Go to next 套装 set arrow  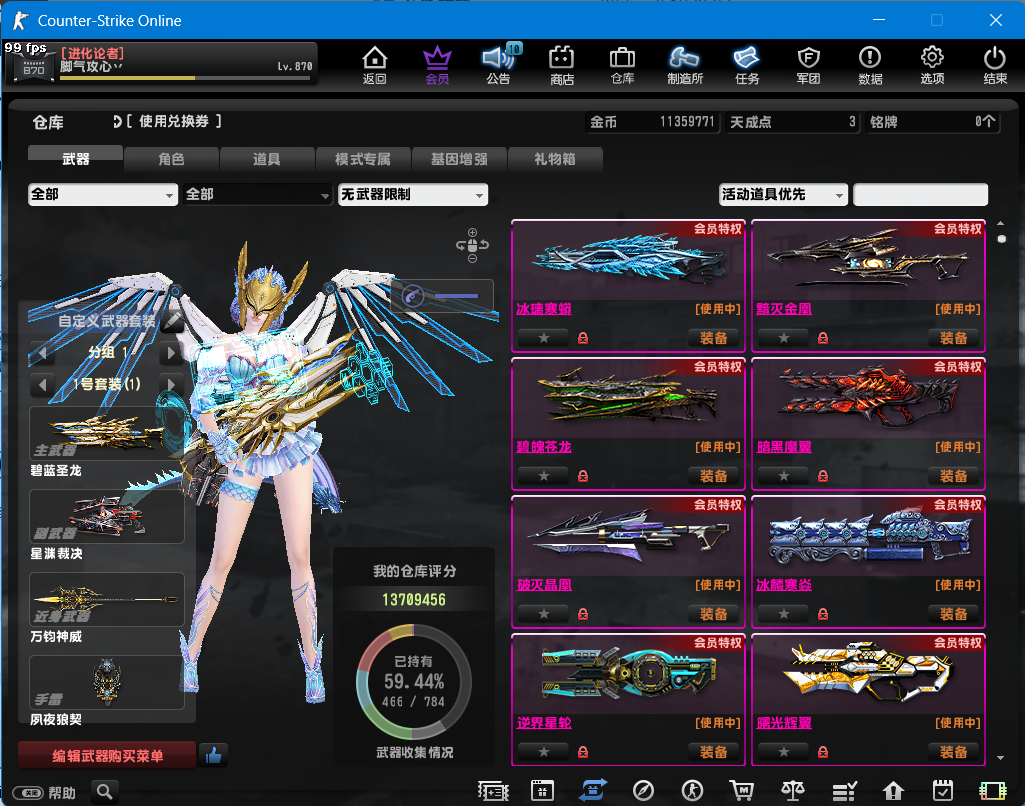171,384
